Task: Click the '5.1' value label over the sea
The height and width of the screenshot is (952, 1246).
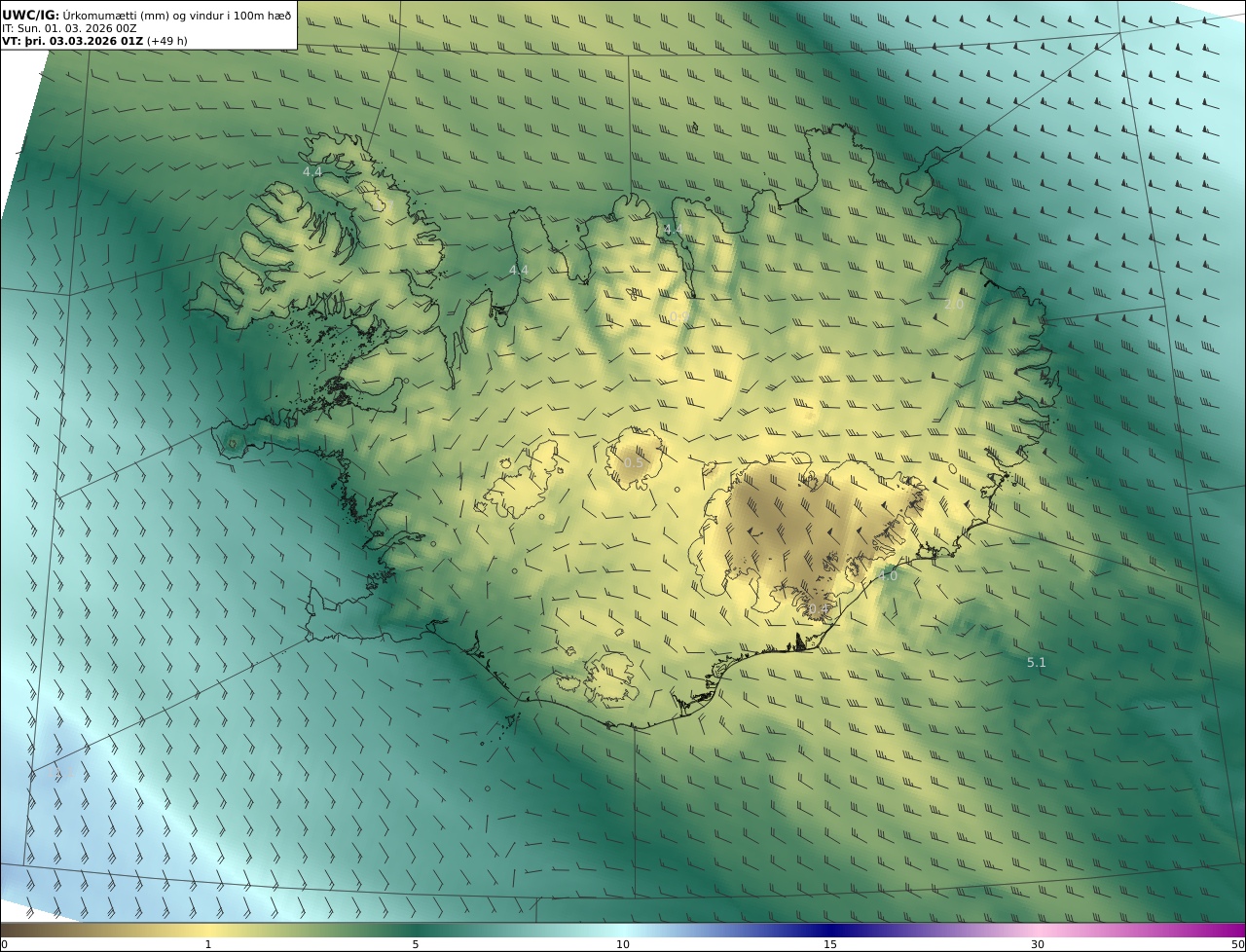Action: (1037, 662)
